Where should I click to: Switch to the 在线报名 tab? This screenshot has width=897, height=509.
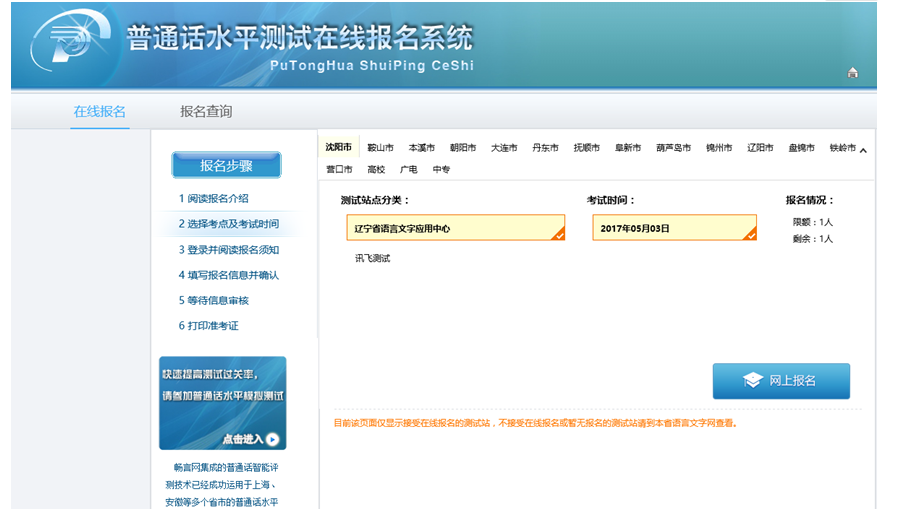tap(99, 111)
